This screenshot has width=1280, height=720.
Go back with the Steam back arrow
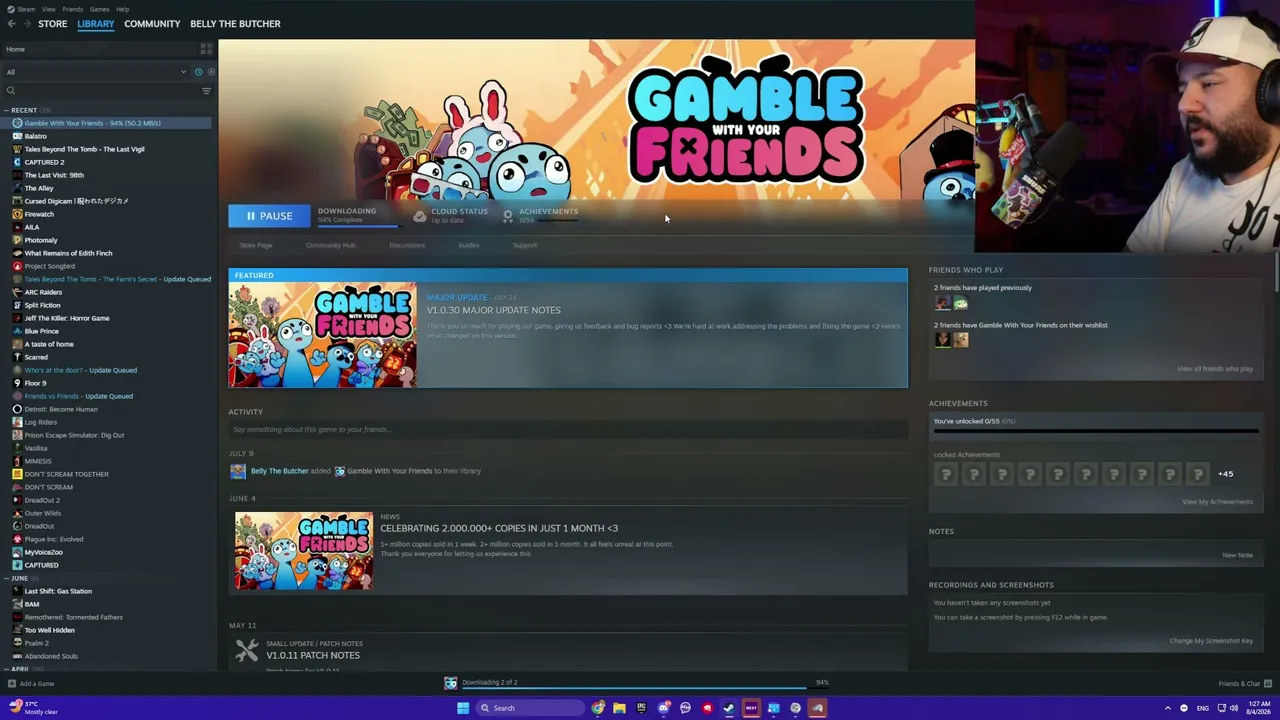tap(11, 24)
